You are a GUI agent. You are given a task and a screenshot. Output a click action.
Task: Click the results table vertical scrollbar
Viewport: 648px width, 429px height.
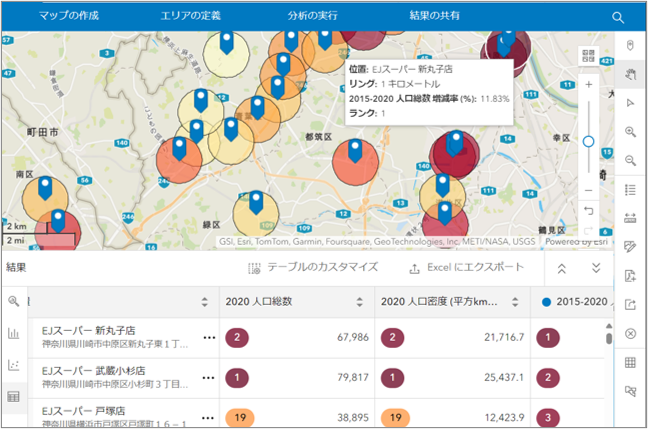pos(608,338)
